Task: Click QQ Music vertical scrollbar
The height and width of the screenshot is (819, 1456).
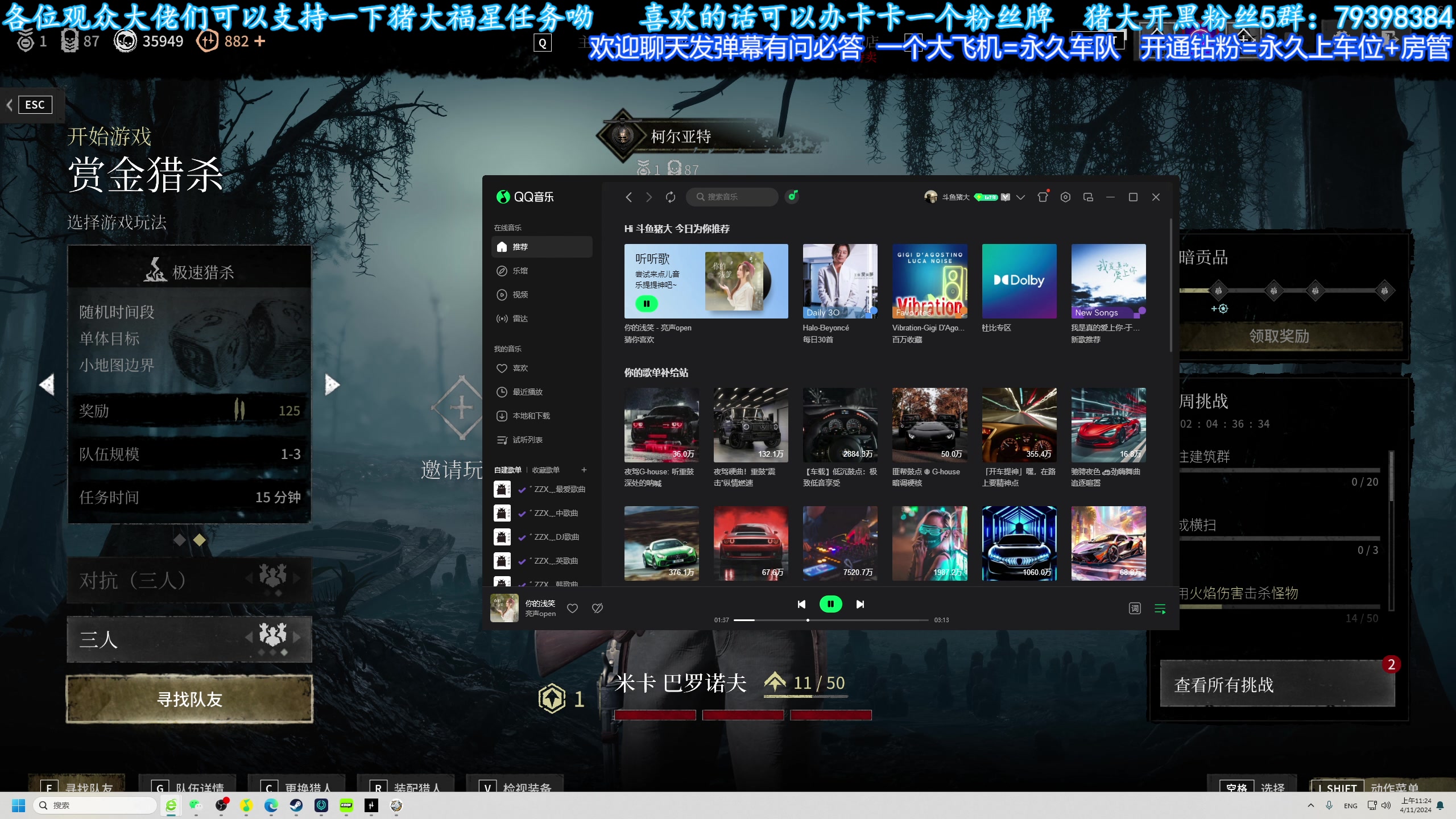Action: [x=1170, y=284]
